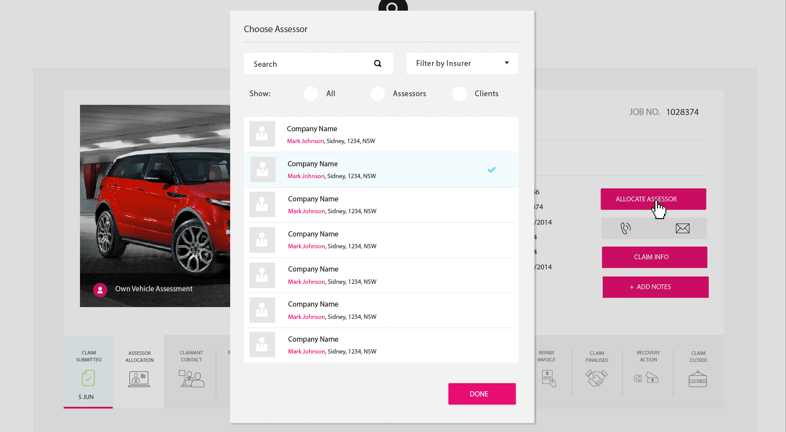Screen dimensions: 786x432
Task: Click the Claim Submitted checklist icon
Action: [88, 377]
